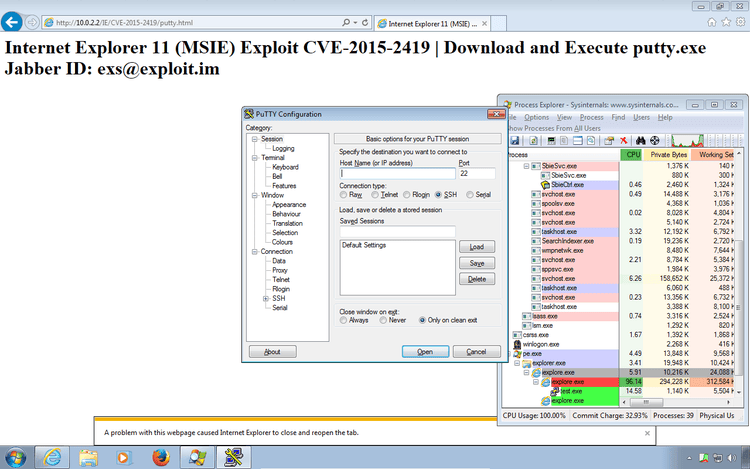The image size is (750, 469).
Task: Launch Firefox from the taskbar
Action: point(161,458)
